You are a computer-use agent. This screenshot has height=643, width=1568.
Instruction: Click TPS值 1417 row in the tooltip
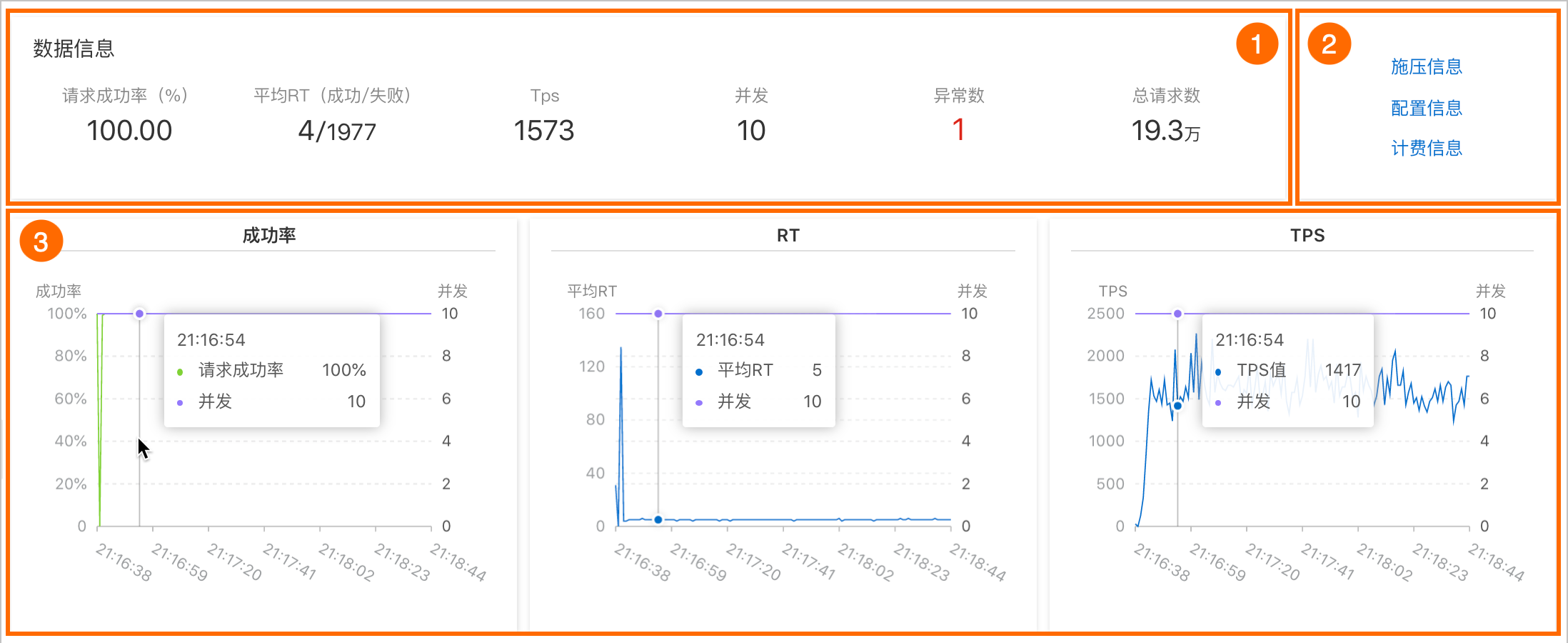click(1287, 370)
